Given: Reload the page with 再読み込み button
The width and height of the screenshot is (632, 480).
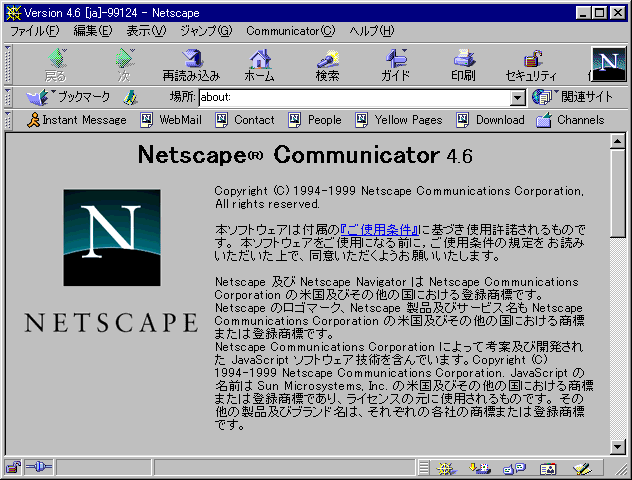Looking at the screenshot, I should [191, 65].
